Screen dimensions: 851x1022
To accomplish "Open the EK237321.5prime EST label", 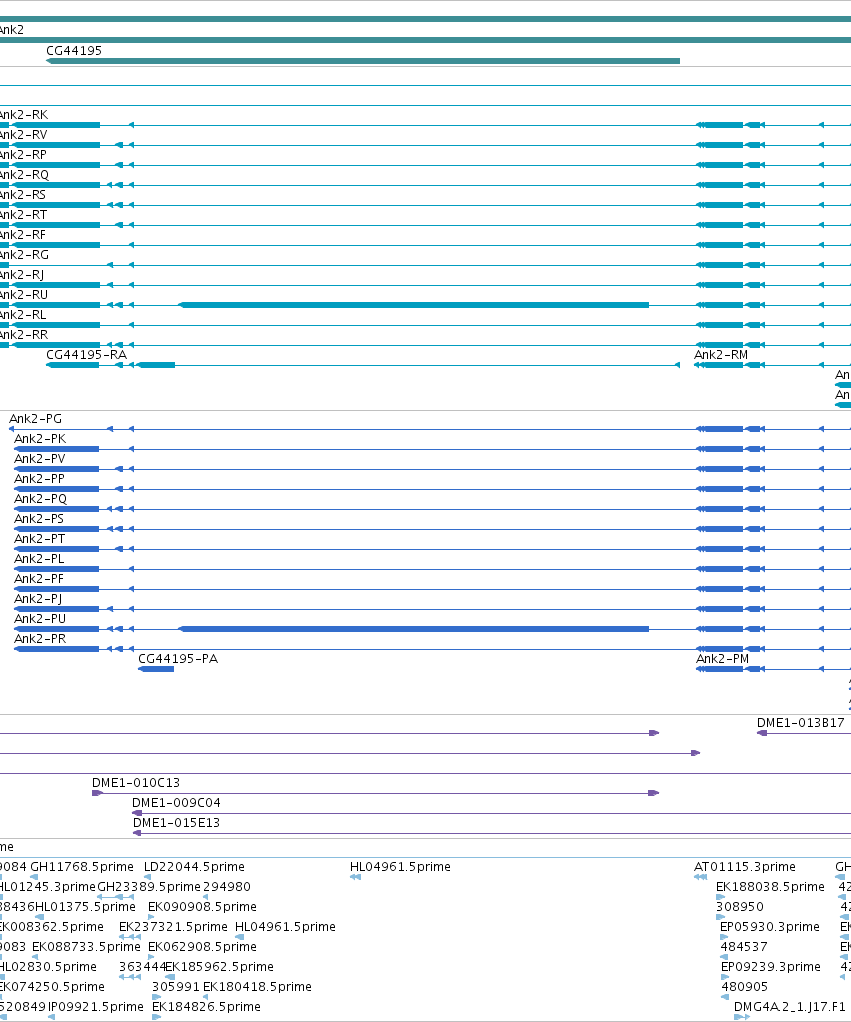I will [x=173, y=927].
